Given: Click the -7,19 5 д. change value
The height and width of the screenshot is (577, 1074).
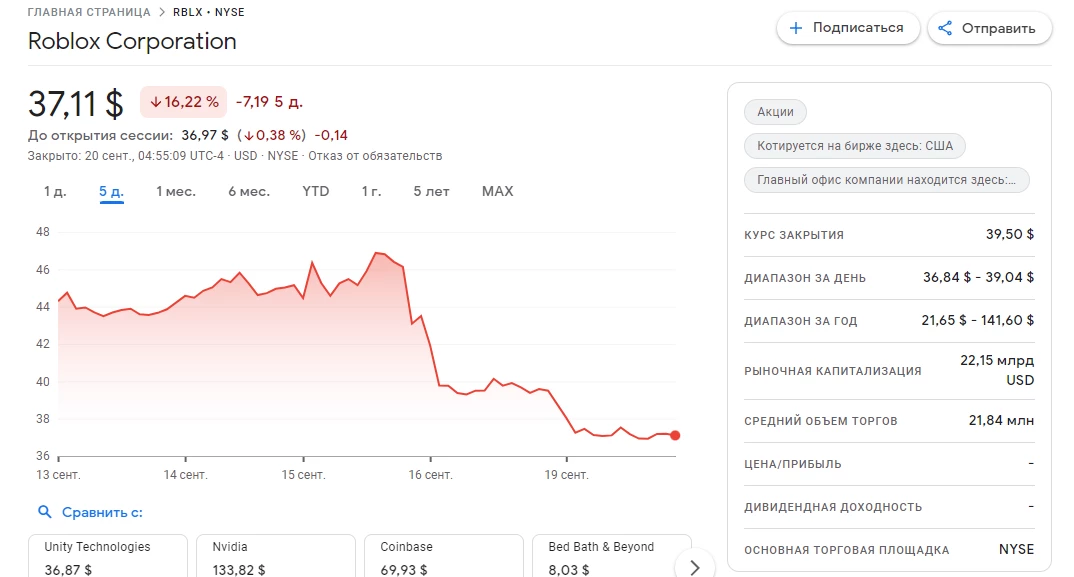Looking at the screenshot, I should [269, 102].
